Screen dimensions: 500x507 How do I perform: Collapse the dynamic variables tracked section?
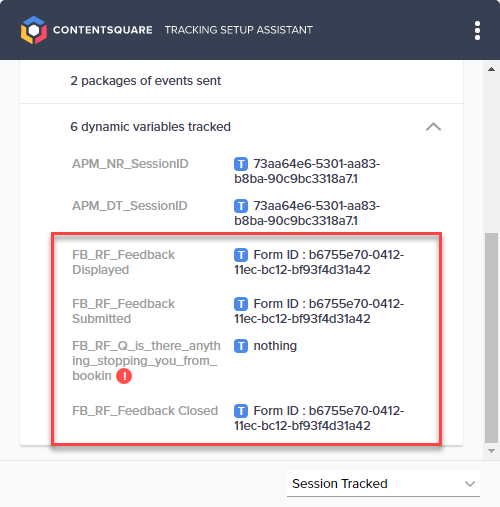(x=433, y=127)
